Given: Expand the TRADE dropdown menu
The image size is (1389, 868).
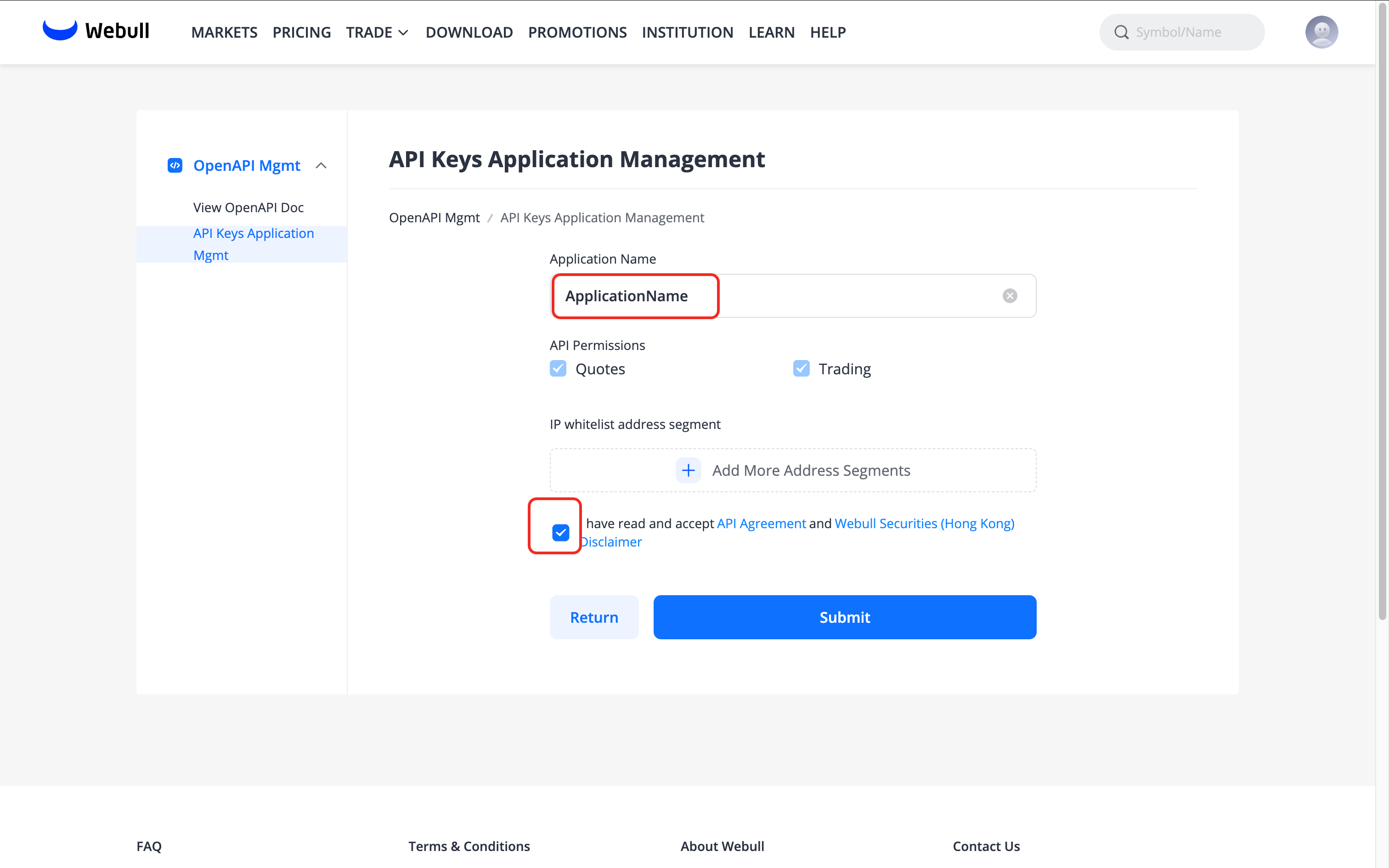Looking at the screenshot, I should click(x=377, y=32).
